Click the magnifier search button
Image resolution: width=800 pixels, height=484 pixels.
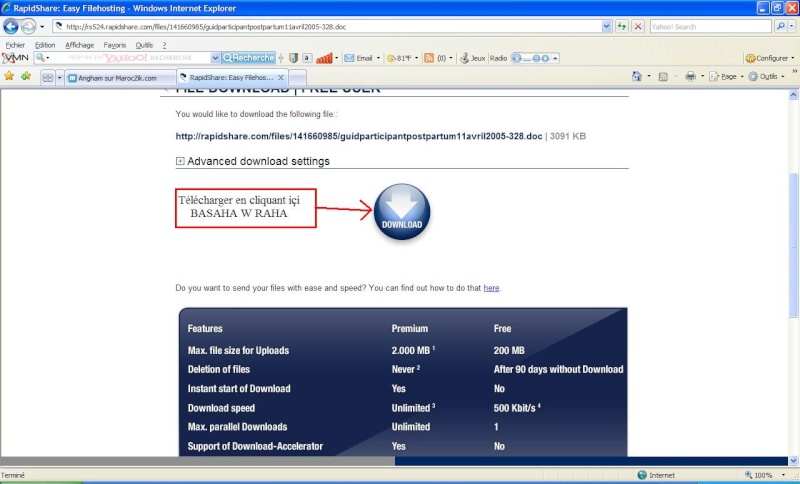point(780,27)
